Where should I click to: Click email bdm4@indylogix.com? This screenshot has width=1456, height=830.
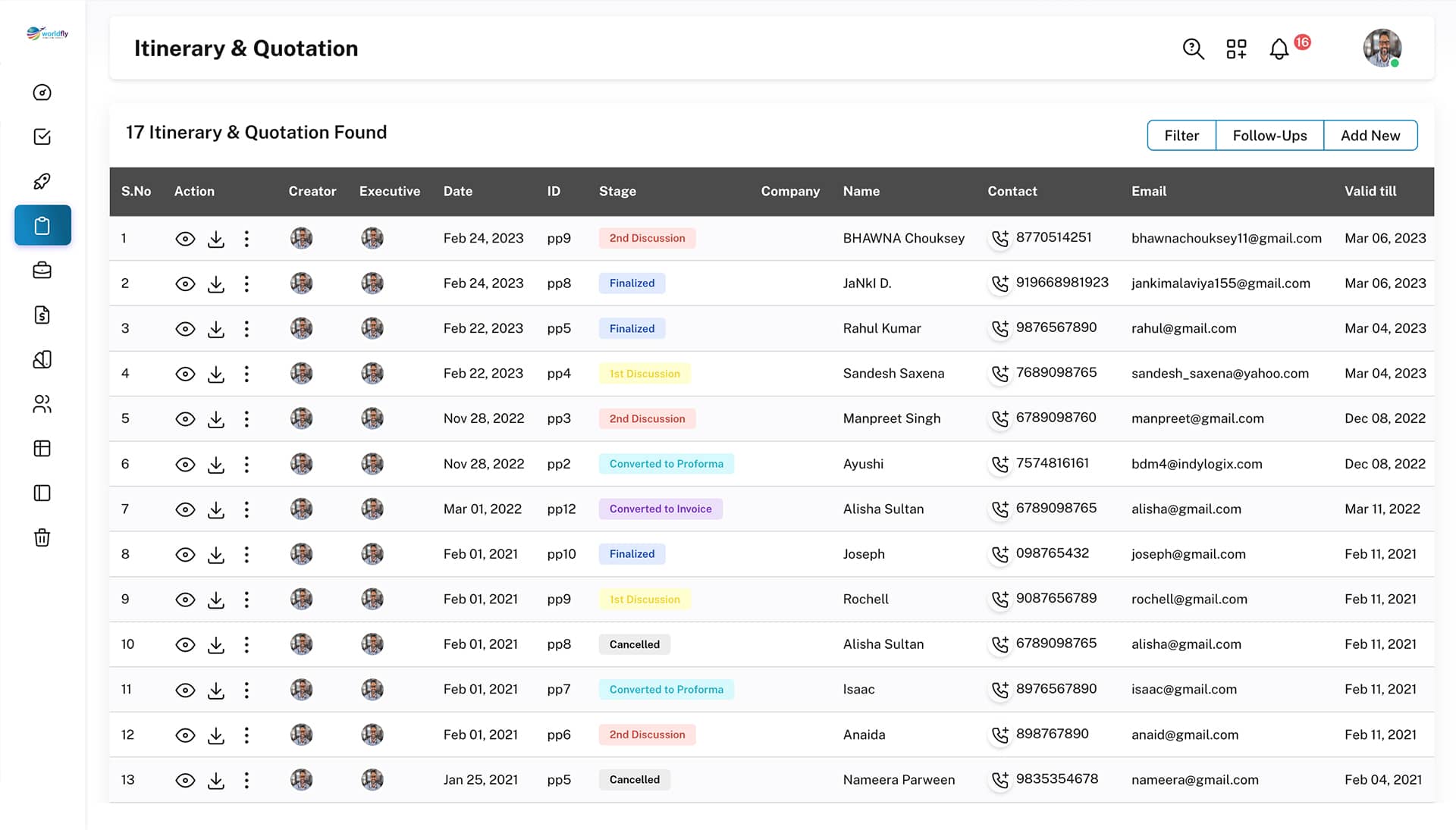click(x=1197, y=464)
